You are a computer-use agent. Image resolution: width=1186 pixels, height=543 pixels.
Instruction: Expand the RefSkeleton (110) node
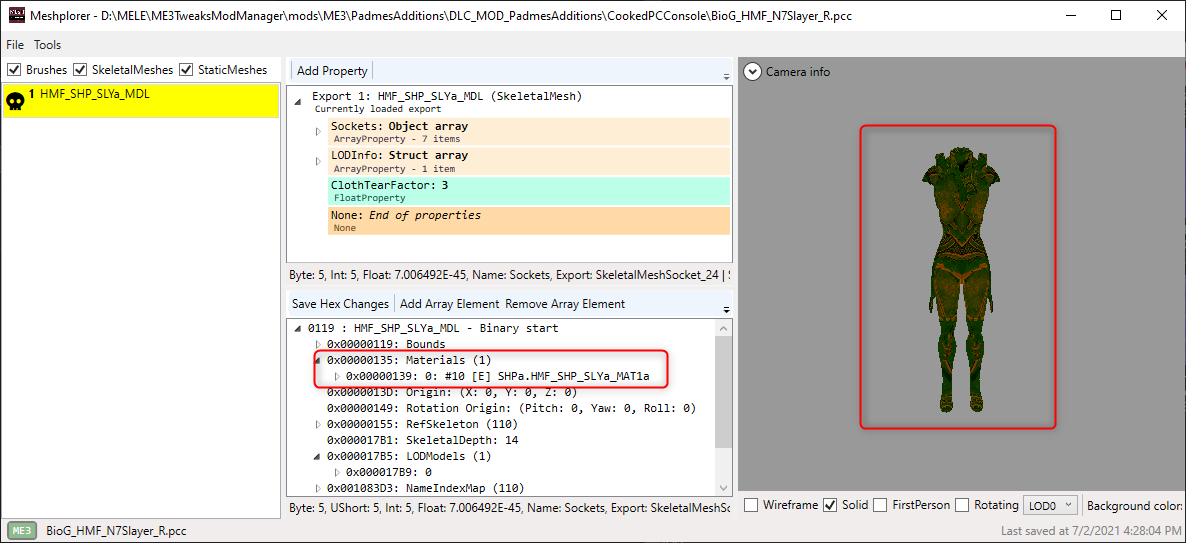318,424
